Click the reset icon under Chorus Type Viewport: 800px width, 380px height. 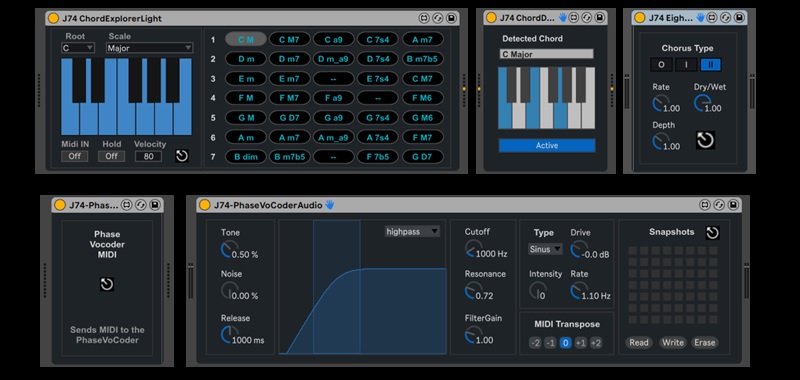705,140
